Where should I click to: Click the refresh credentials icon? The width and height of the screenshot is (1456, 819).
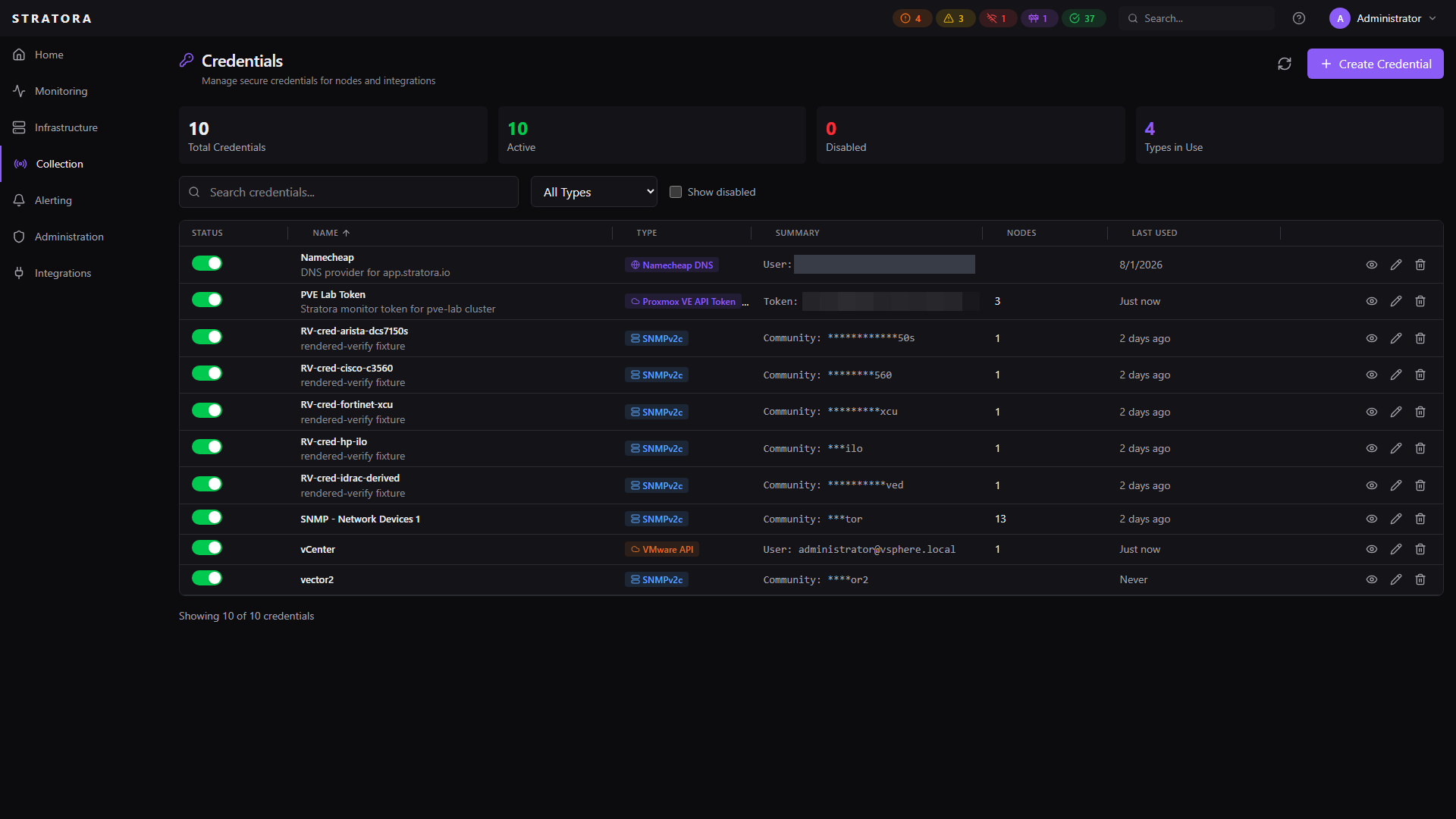(1284, 64)
